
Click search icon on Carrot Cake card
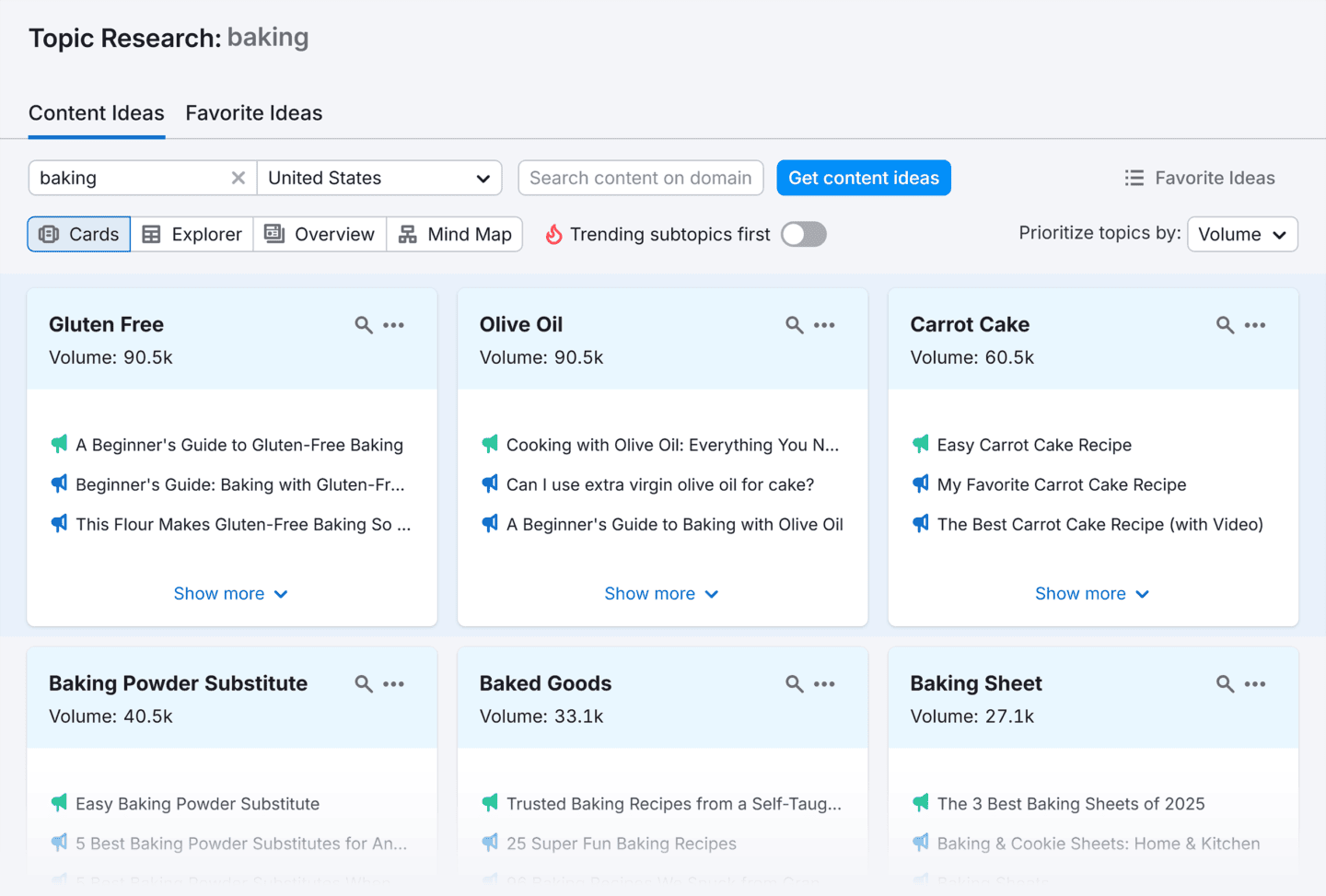pyautogui.click(x=1226, y=325)
